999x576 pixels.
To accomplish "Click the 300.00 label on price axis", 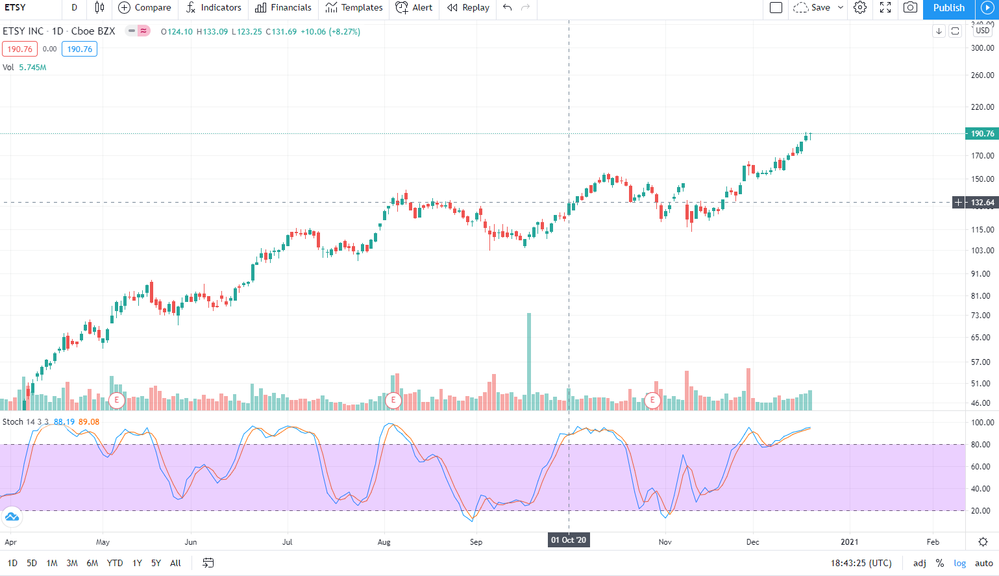I will 982,48.
